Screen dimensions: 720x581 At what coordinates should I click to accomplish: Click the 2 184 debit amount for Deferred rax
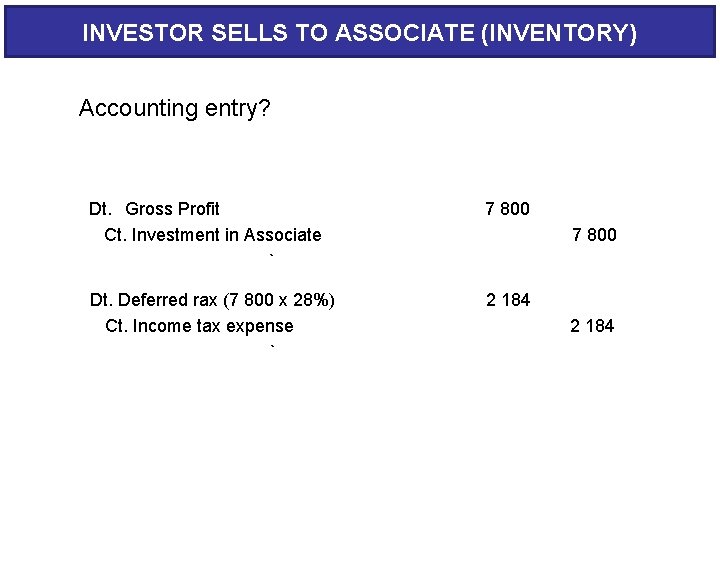508,300
